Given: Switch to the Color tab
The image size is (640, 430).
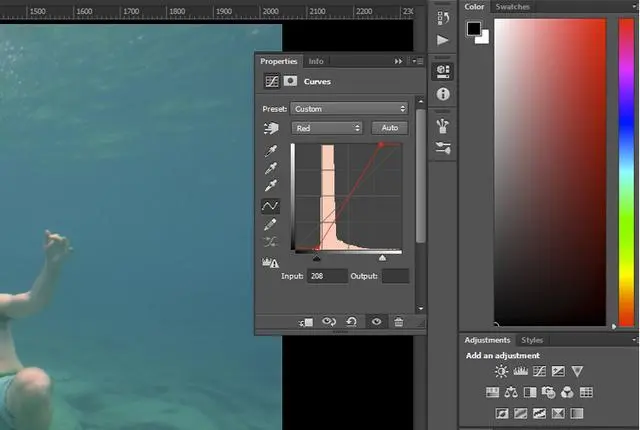Looking at the screenshot, I should tap(474, 7).
